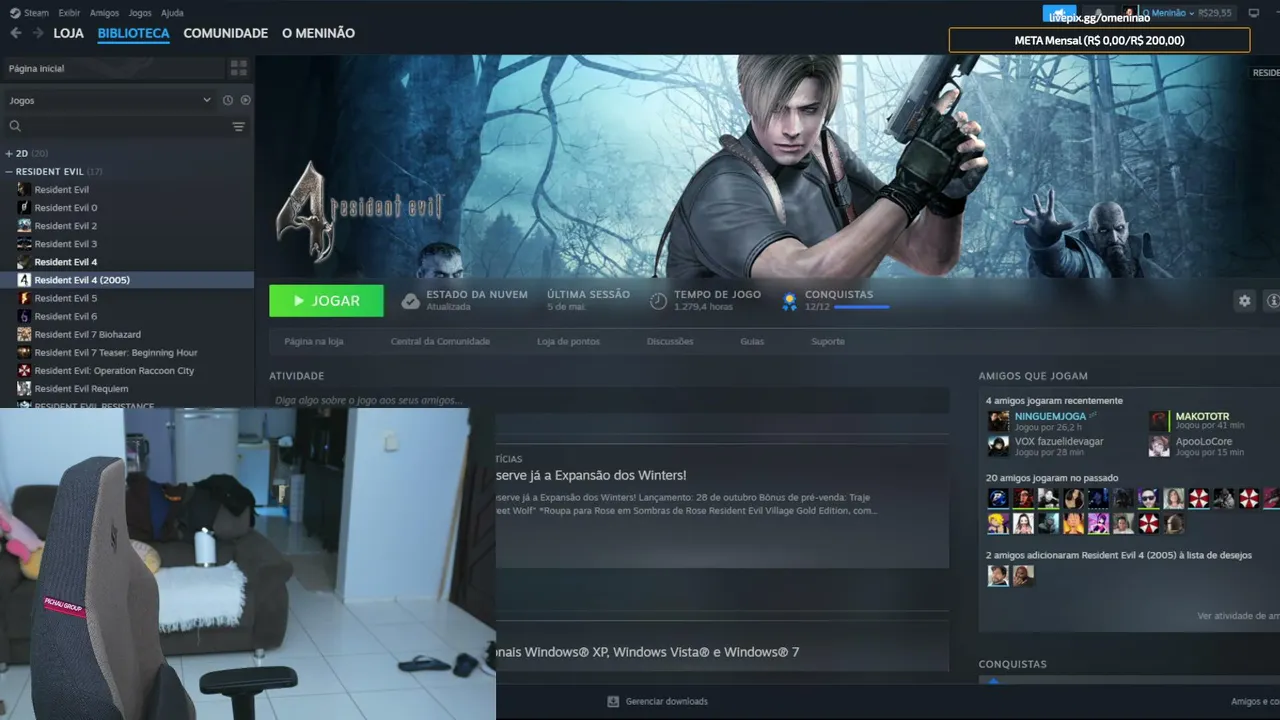1280x720 pixels.
Task: Select Resident Evil 6 game icon
Action: 24,316
